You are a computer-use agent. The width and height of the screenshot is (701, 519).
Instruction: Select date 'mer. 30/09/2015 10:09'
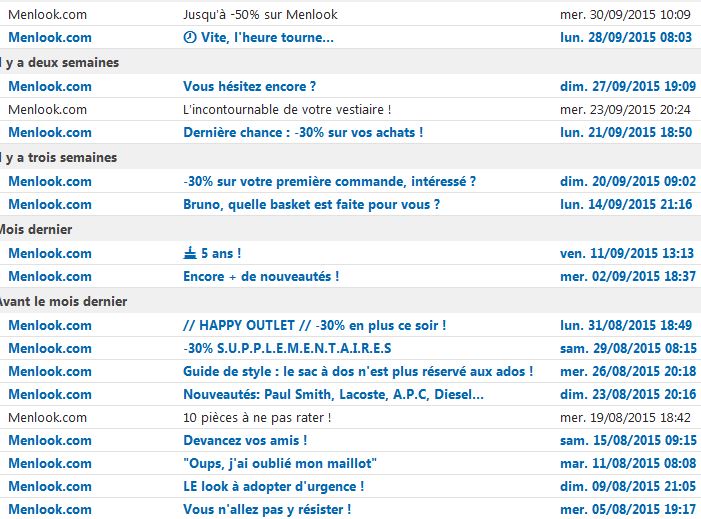[625, 15]
